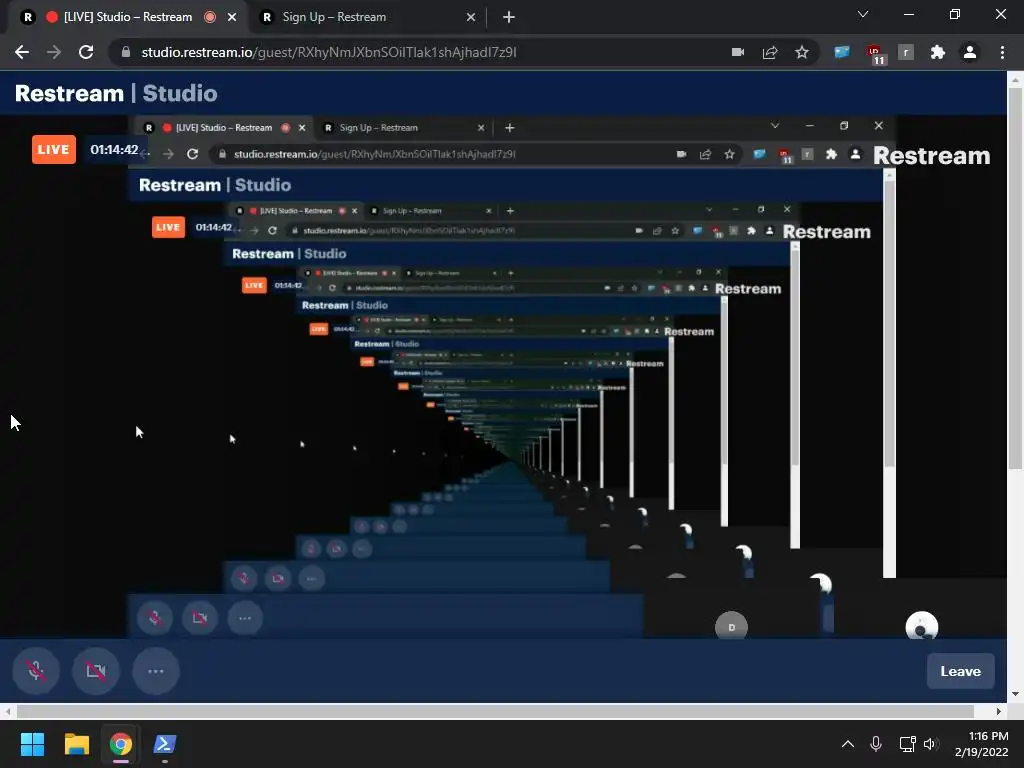Unmute the microphone in Restream Studio
The height and width of the screenshot is (768, 1024).
36,671
